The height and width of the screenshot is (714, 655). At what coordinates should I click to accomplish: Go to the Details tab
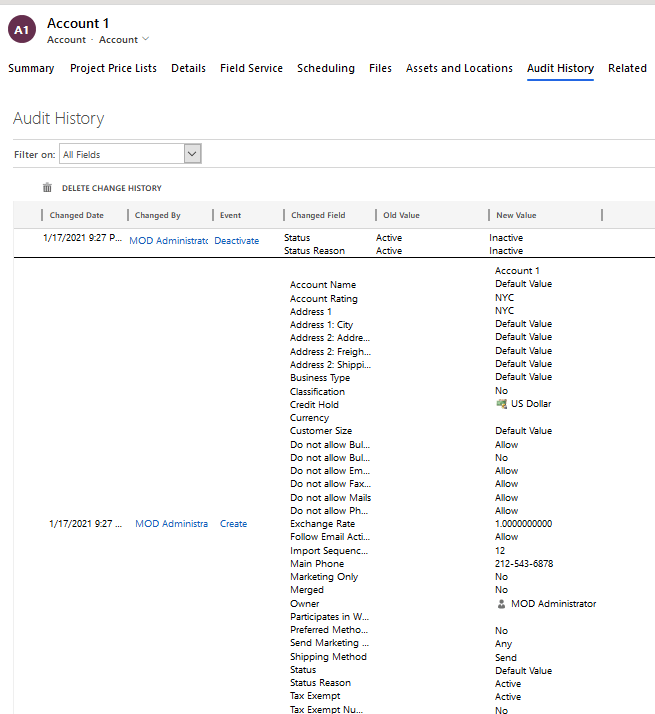188,68
